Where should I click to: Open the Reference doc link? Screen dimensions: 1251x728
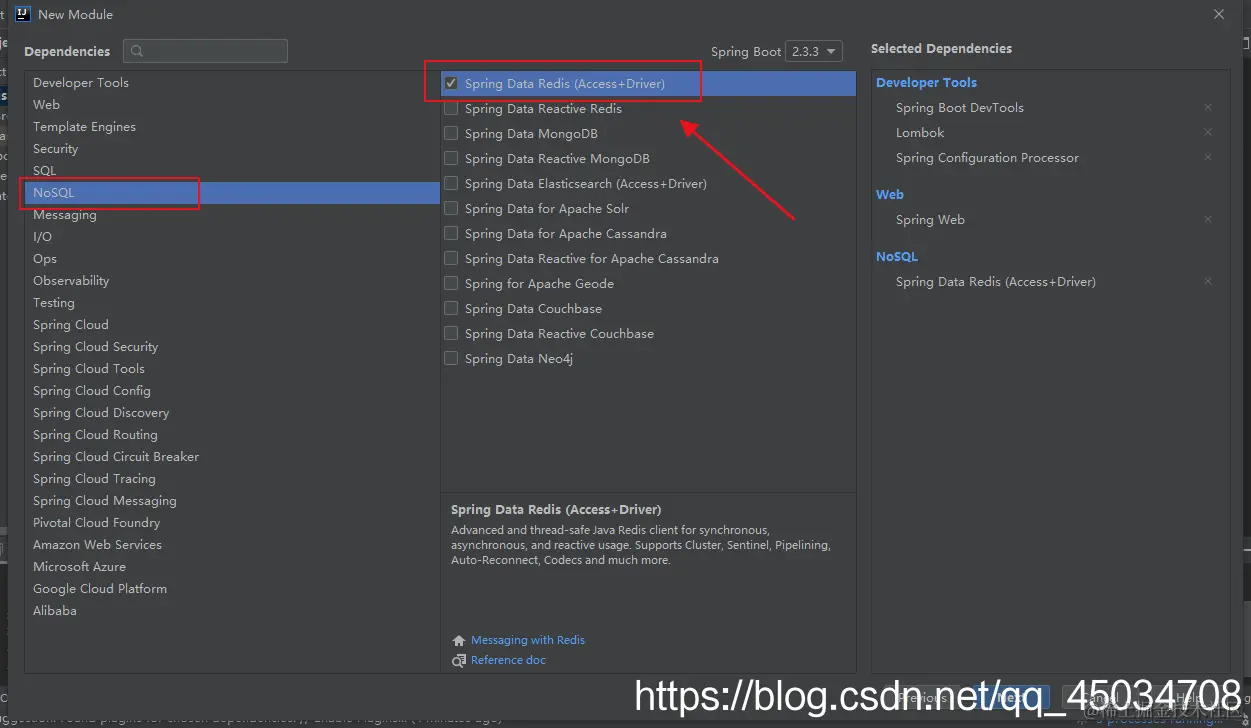pyautogui.click(x=508, y=660)
